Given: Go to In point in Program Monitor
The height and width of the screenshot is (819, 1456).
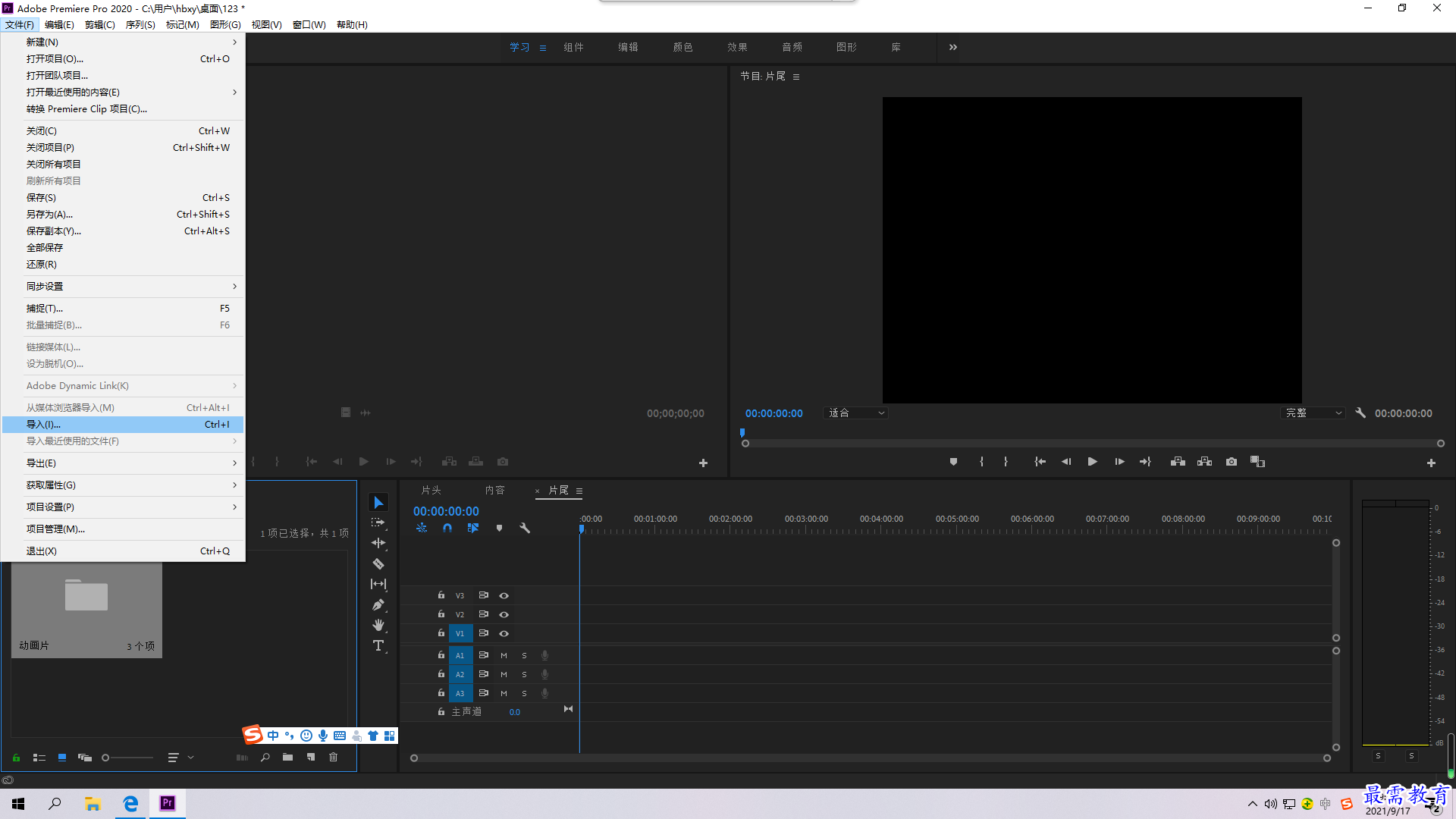Looking at the screenshot, I should [x=1040, y=462].
